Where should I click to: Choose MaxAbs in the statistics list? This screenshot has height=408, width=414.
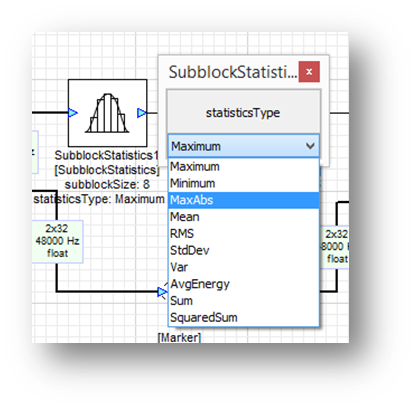(244, 200)
